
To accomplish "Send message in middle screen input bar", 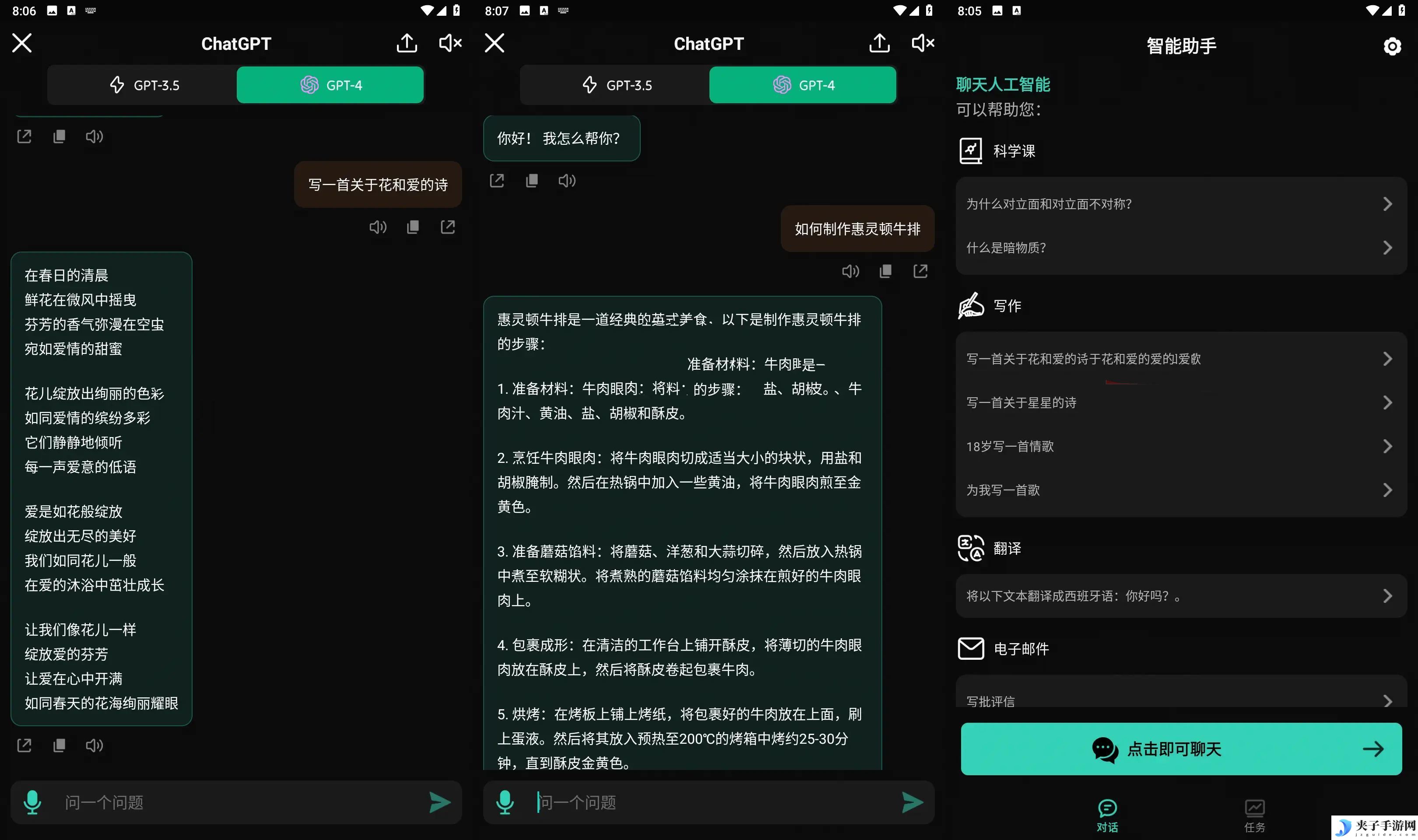I will point(913,802).
